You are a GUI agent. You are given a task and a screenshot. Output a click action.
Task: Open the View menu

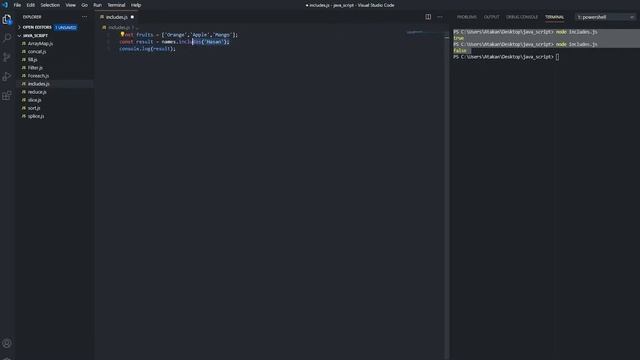tap(71, 5)
